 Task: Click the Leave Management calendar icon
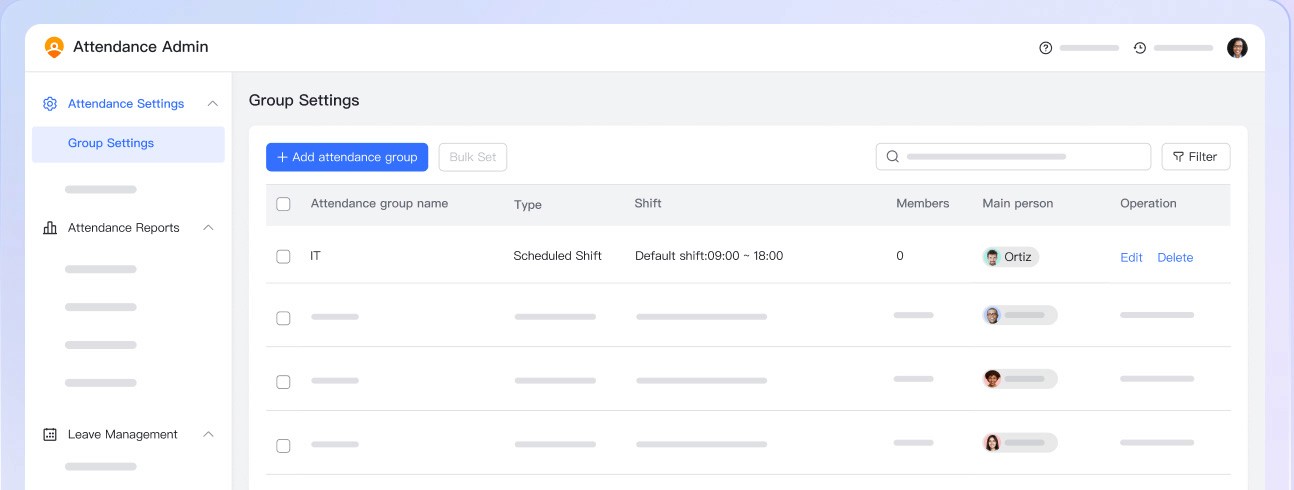coord(50,435)
